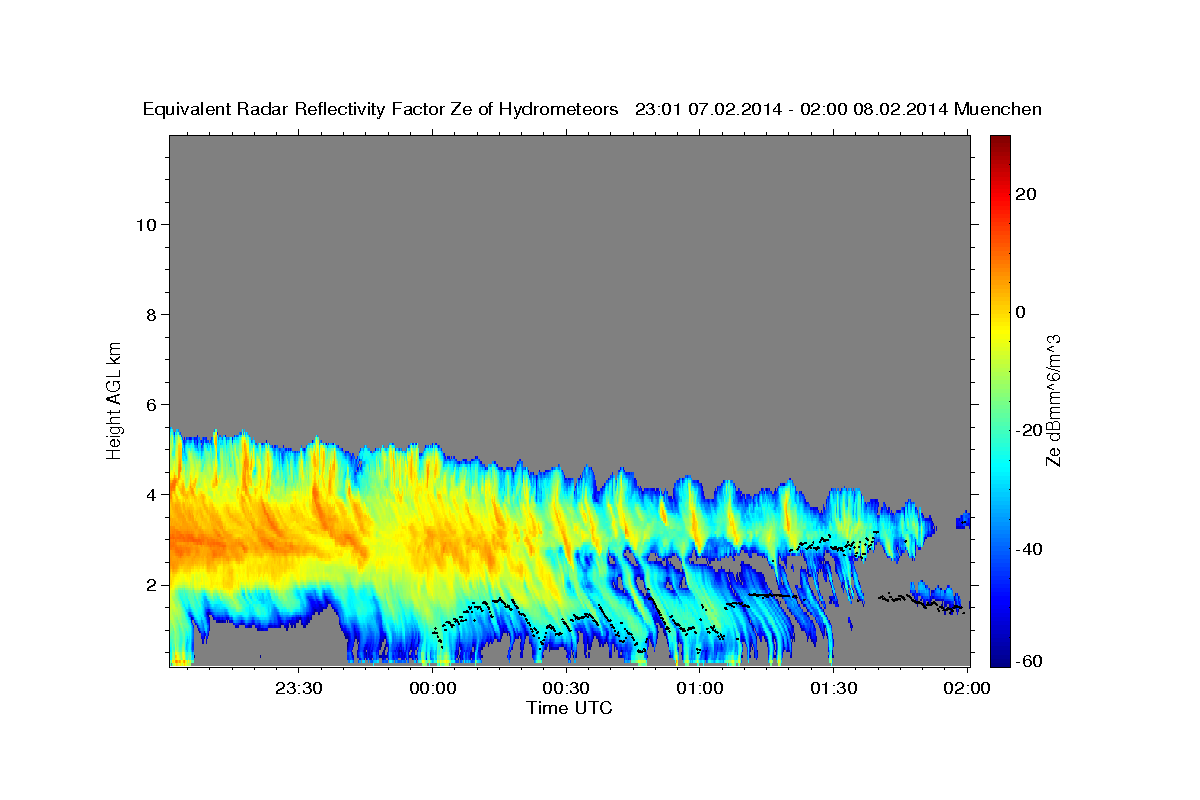Click the 01:30 time tick label
The image size is (1200, 800).
pyautogui.click(x=834, y=688)
